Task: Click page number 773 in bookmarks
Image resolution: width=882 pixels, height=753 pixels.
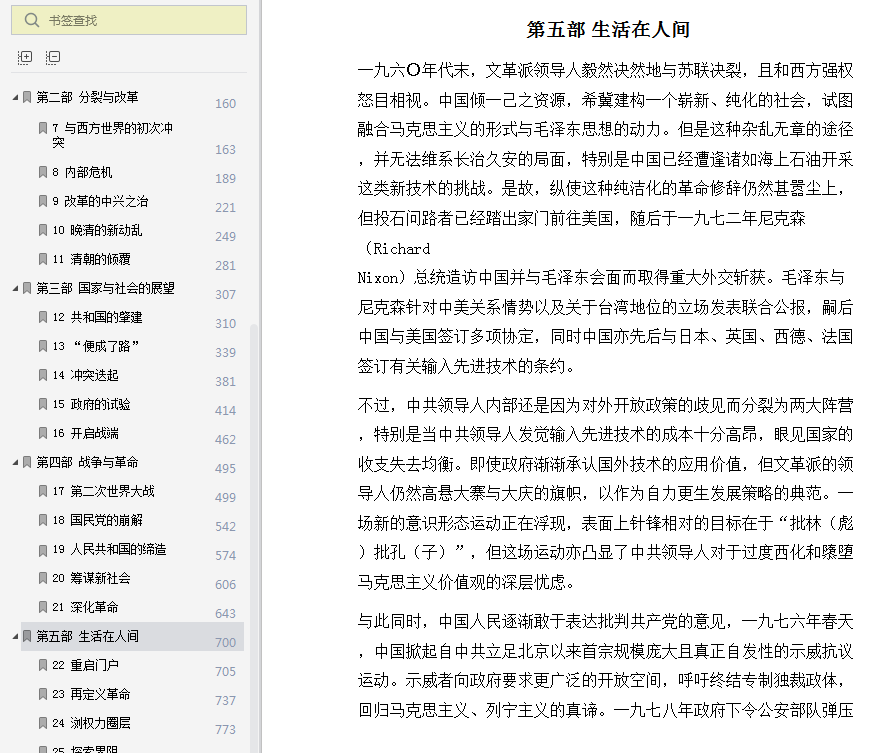Action: point(226,729)
